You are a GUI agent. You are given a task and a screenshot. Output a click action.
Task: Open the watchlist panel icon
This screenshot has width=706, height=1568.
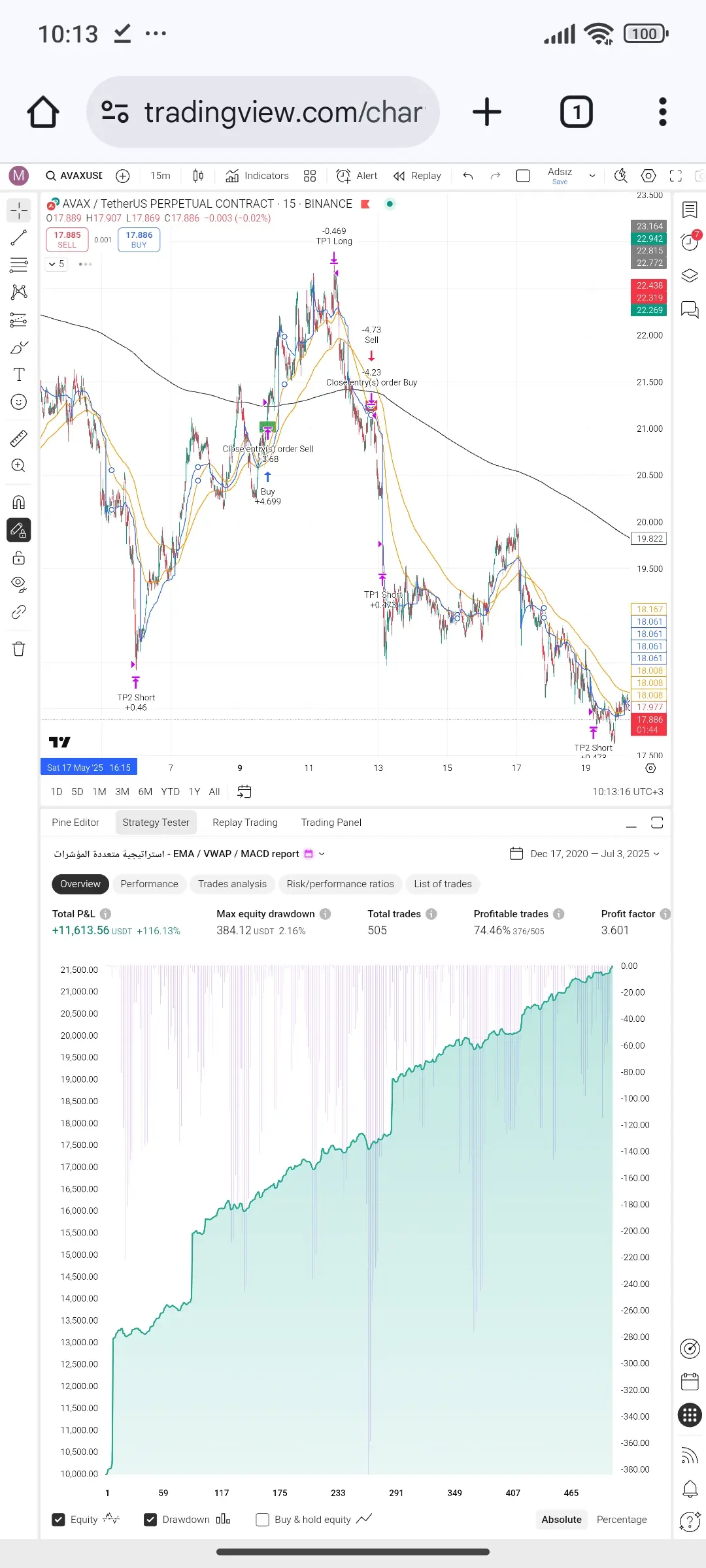[690, 210]
